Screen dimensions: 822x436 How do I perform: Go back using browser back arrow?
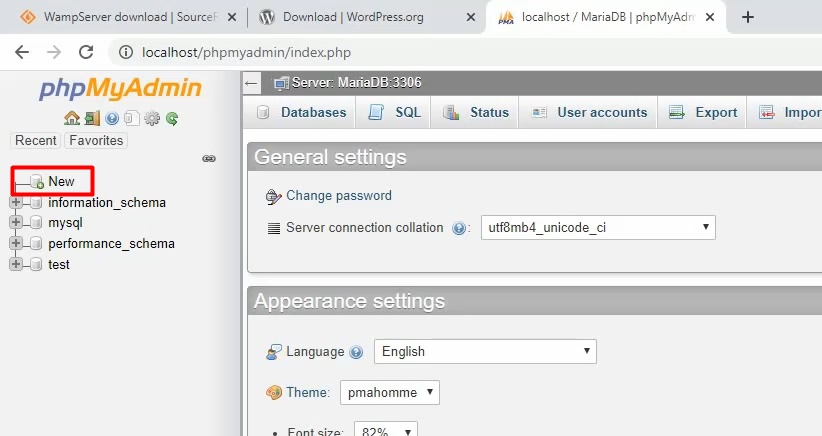tap(22, 52)
